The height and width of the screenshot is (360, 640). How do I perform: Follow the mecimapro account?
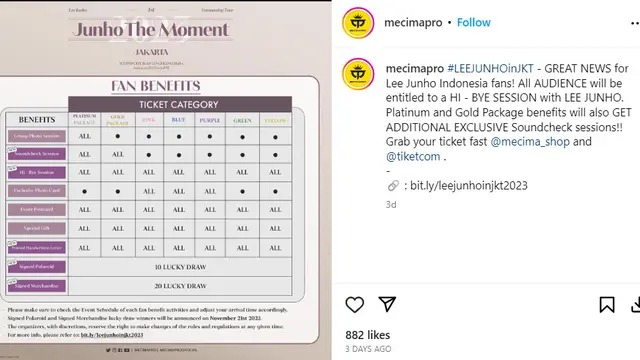473,22
